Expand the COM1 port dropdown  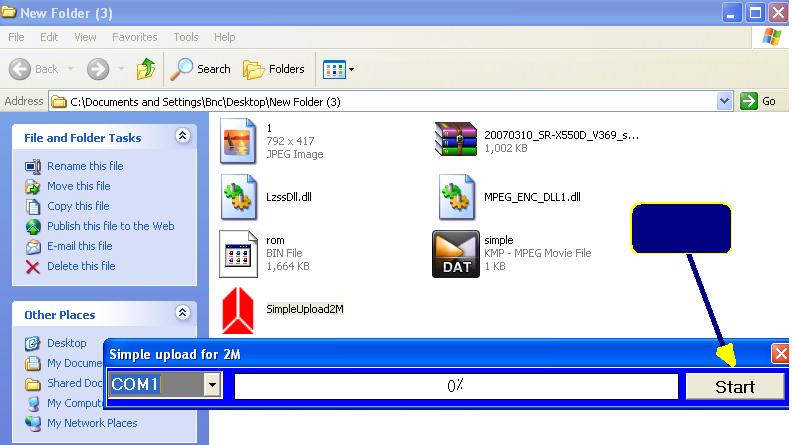[x=211, y=385]
